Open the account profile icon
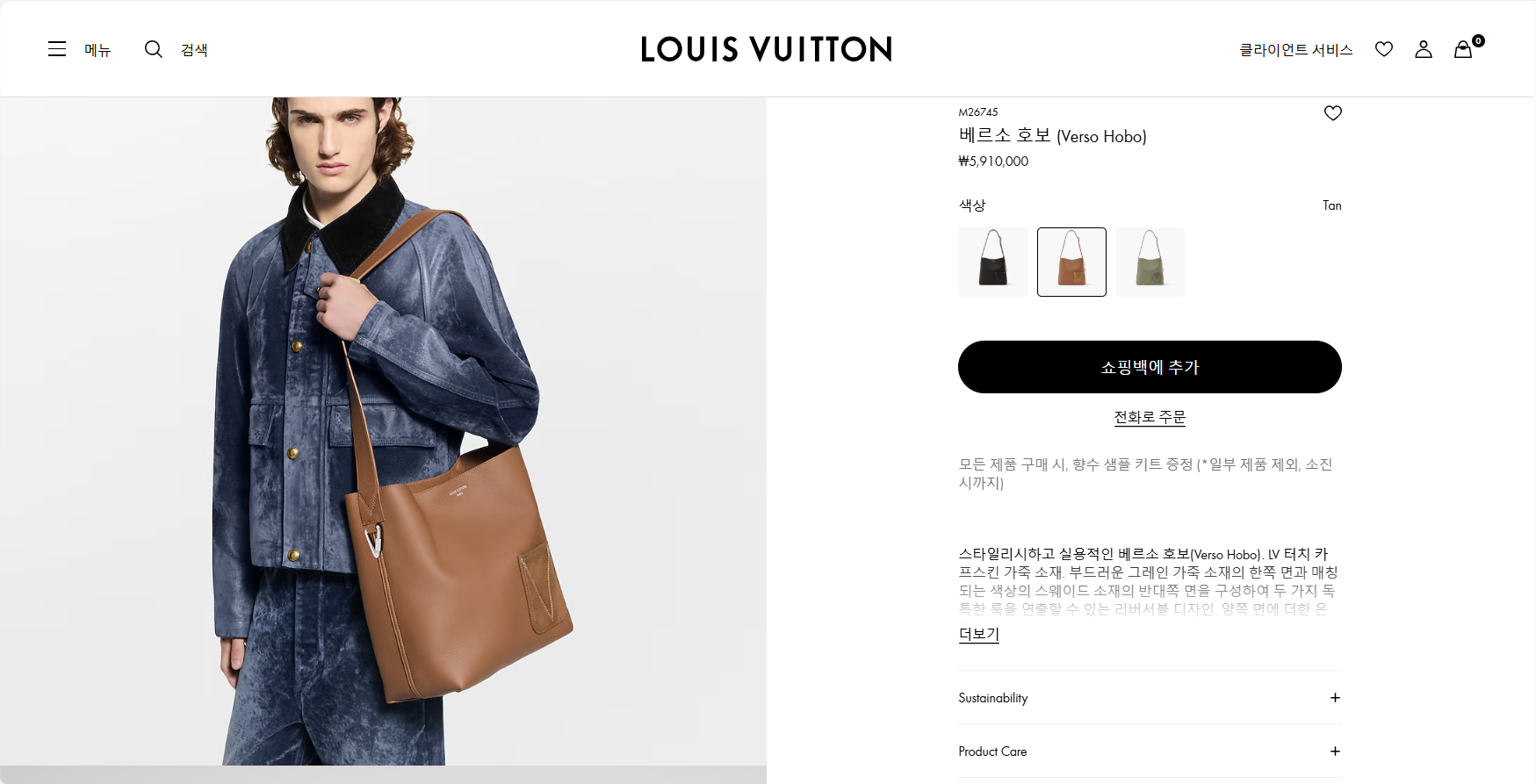Image resolution: width=1536 pixels, height=784 pixels. tap(1424, 49)
